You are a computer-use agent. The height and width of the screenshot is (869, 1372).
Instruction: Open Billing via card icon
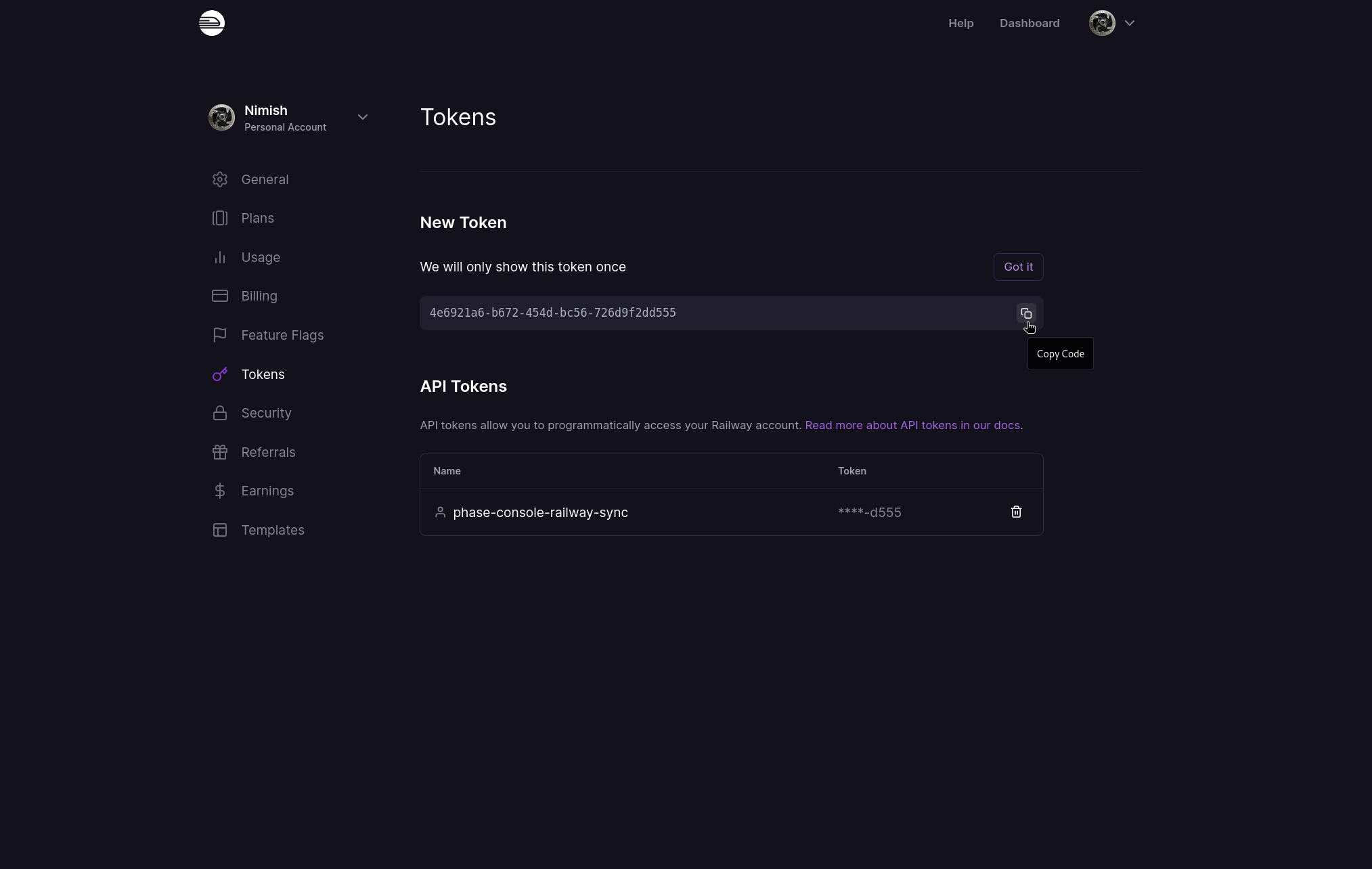tap(220, 296)
